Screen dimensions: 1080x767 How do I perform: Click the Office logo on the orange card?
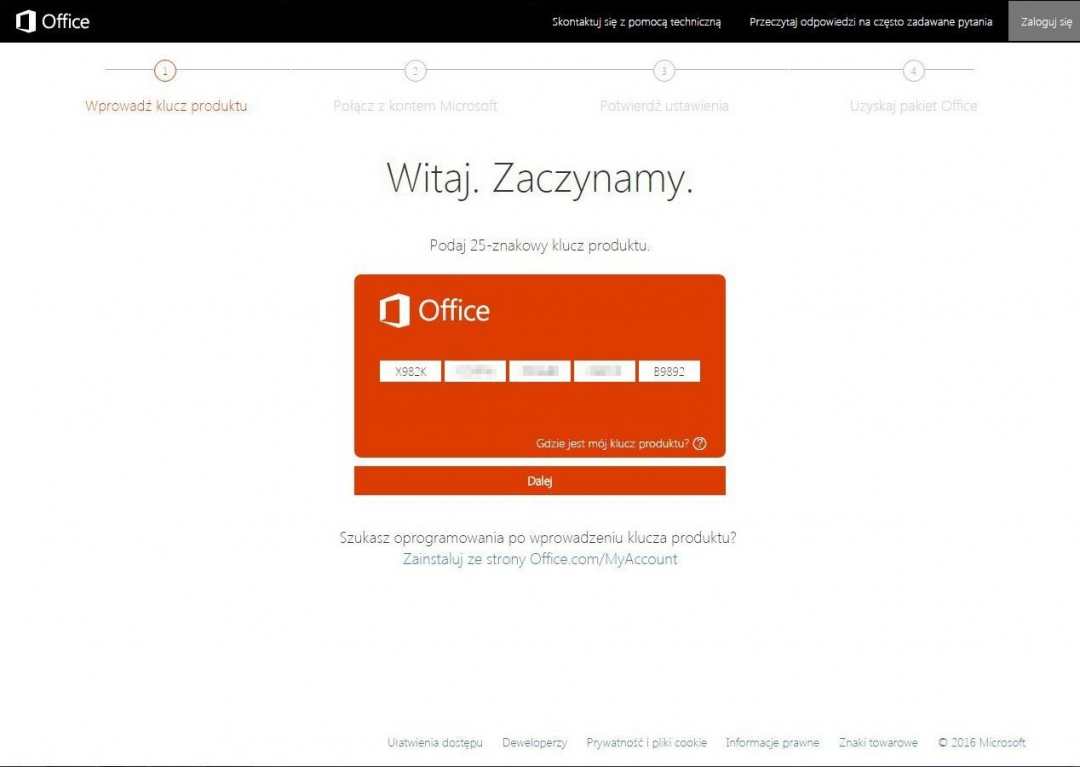click(x=434, y=311)
